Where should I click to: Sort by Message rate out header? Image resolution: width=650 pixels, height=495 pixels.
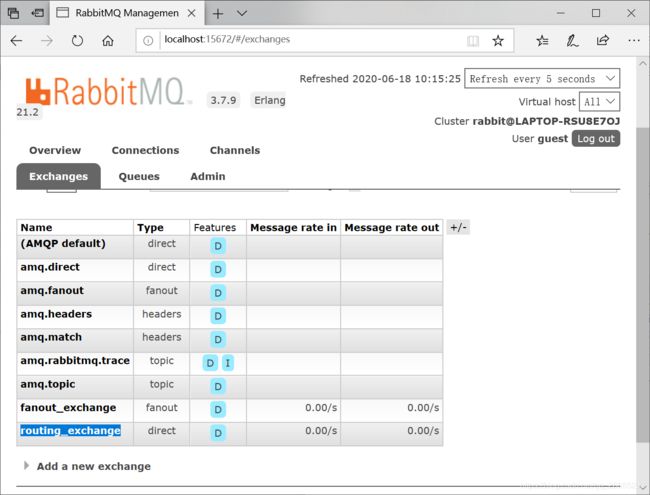[391, 228]
